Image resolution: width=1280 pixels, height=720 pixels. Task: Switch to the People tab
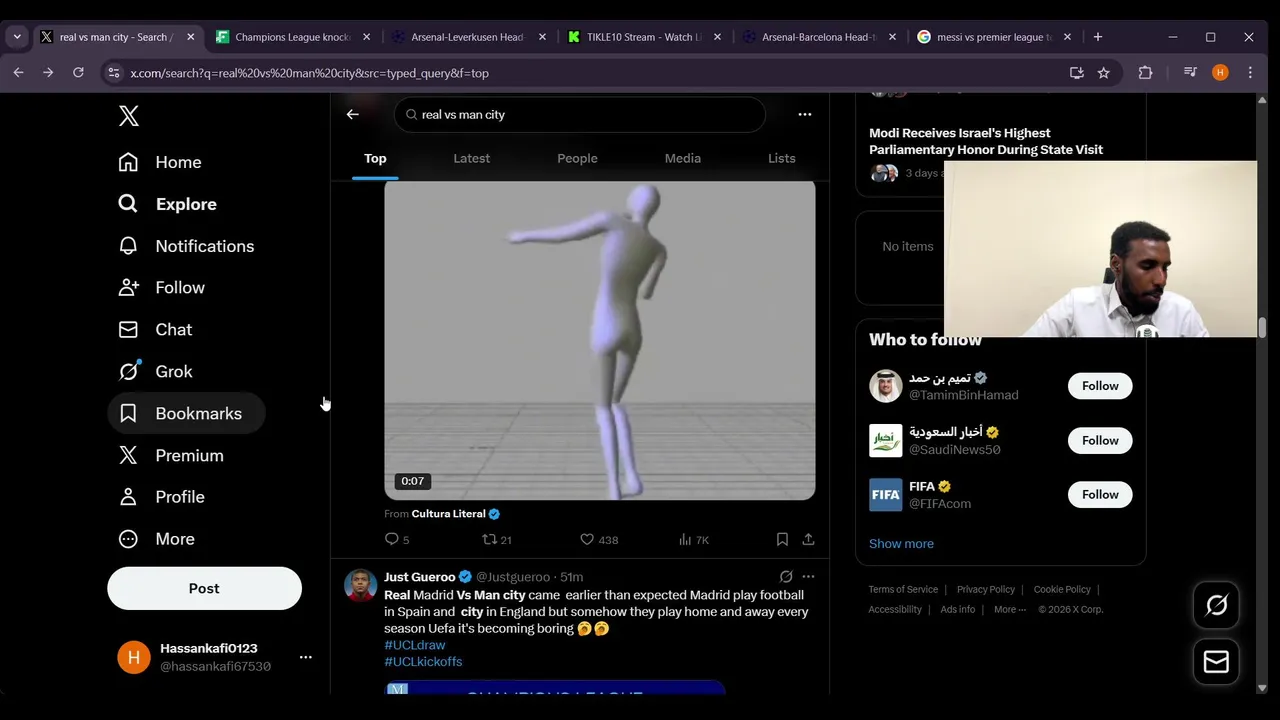pyautogui.click(x=577, y=158)
